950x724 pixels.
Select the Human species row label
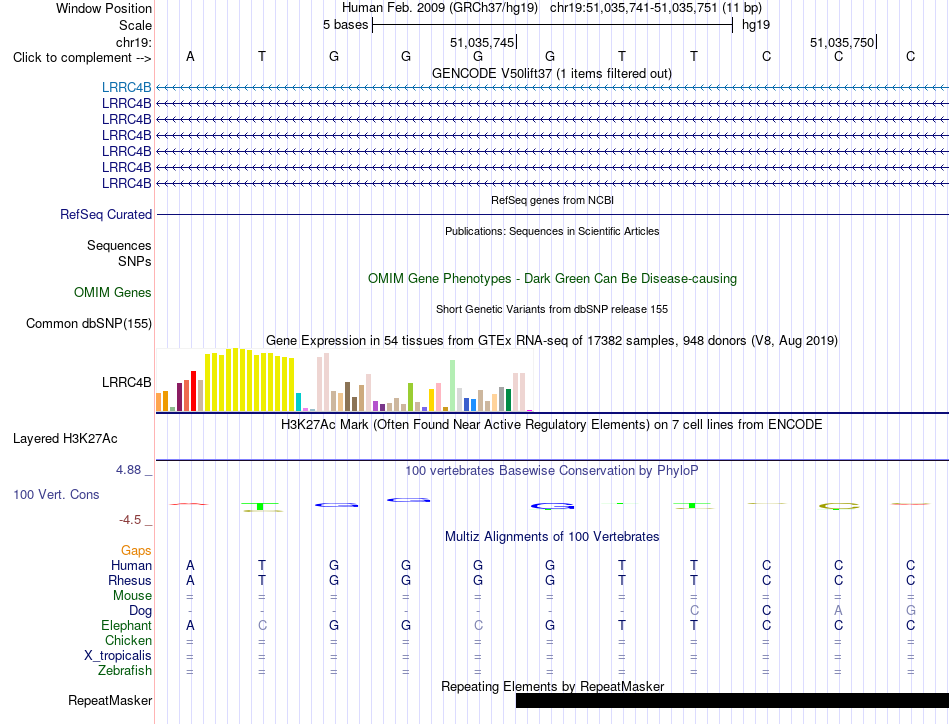coord(131,565)
